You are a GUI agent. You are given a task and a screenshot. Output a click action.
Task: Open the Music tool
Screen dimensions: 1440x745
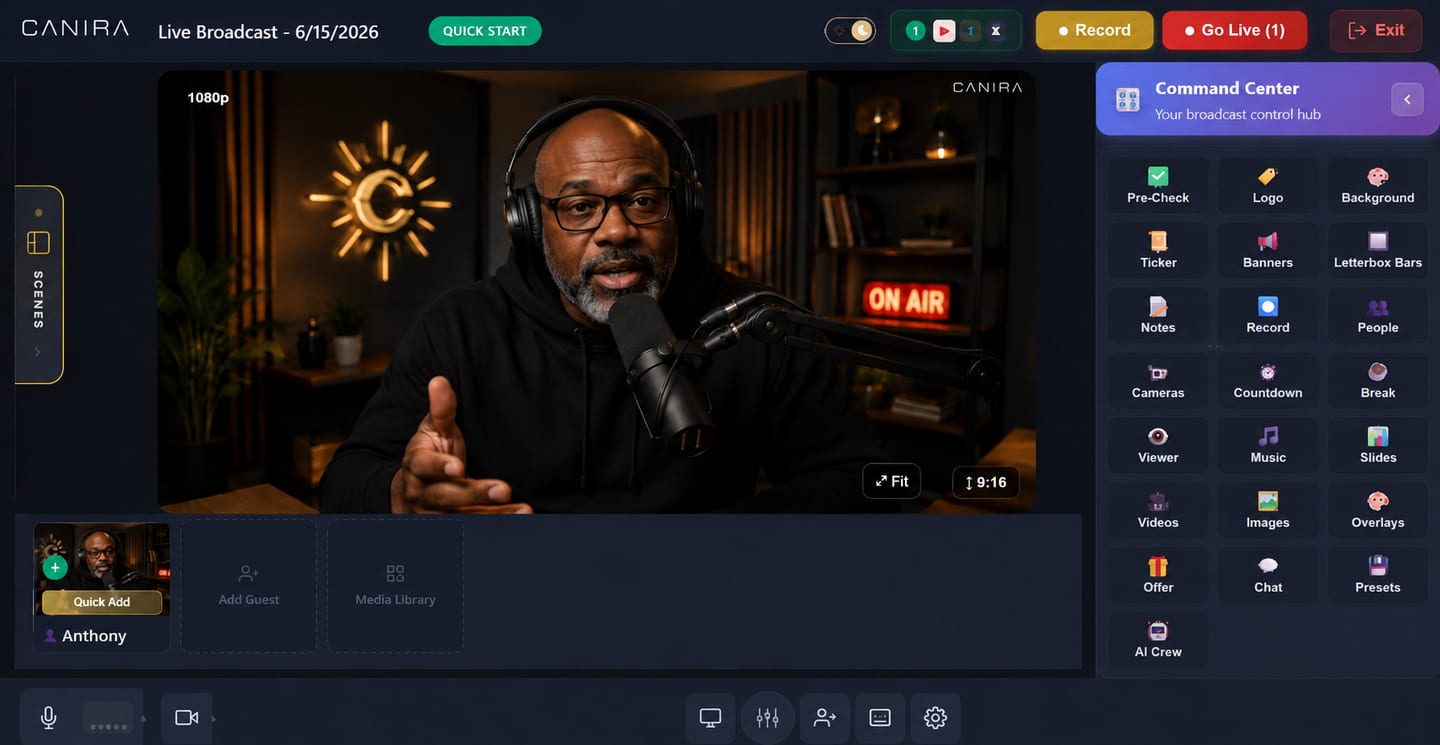[x=1268, y=445]
